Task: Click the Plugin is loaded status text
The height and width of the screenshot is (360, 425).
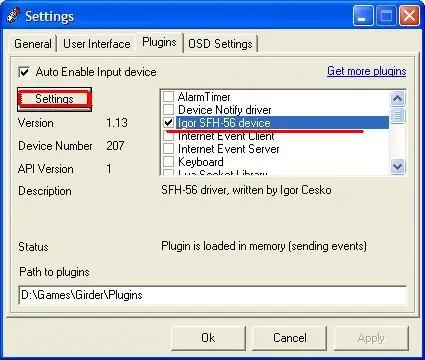Action: click(264, 246)
